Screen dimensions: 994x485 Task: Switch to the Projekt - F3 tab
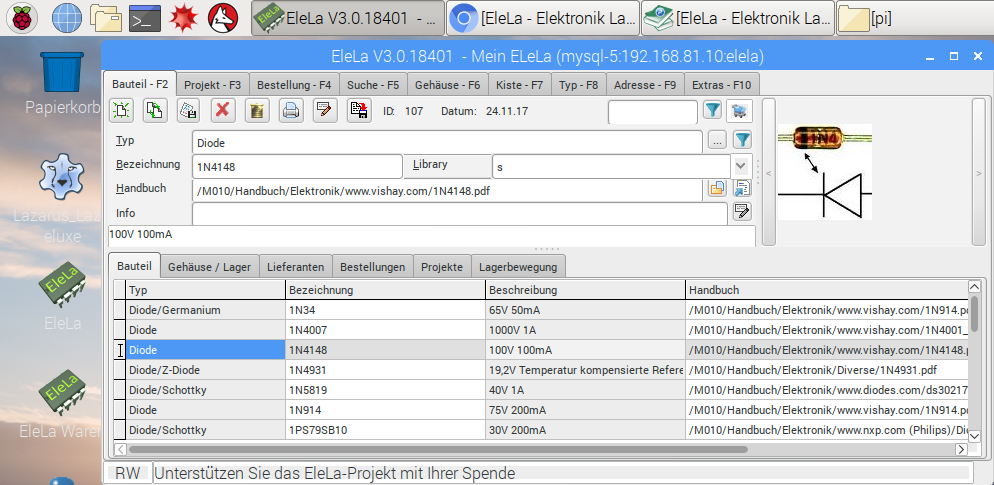212,85
